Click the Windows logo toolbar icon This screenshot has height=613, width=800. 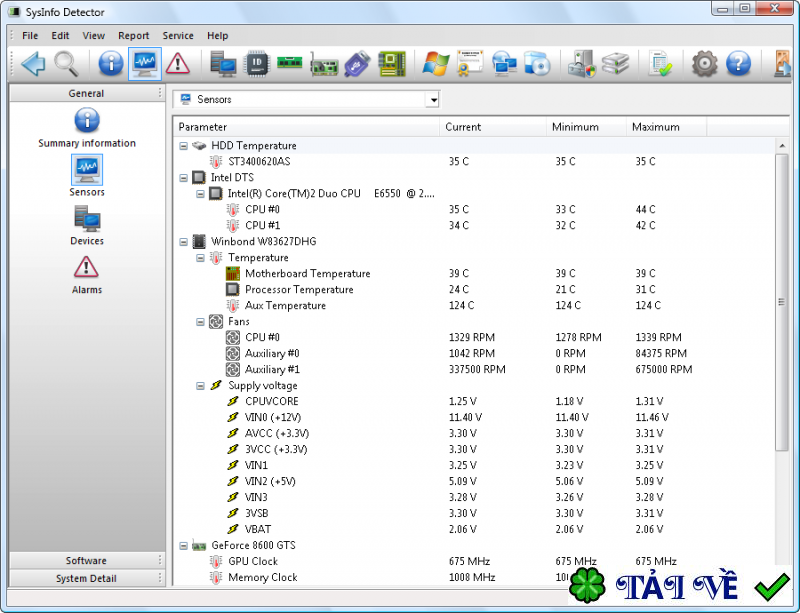pos(435,64)
